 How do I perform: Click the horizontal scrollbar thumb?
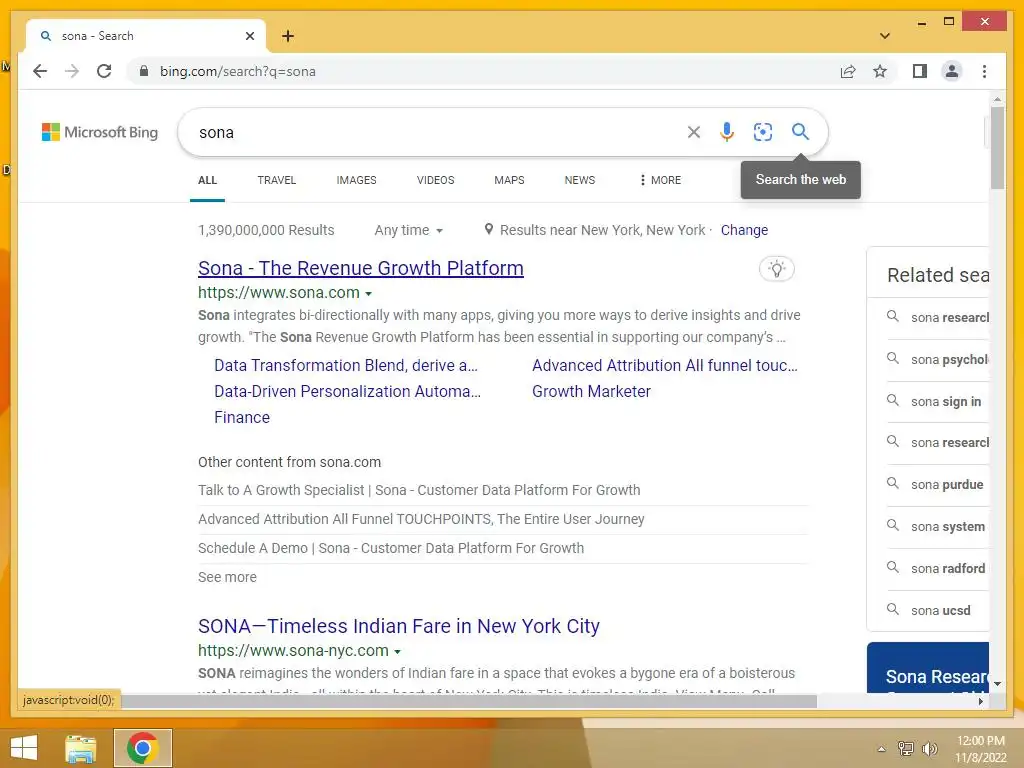pyautogui.click(x=469, y=701)
